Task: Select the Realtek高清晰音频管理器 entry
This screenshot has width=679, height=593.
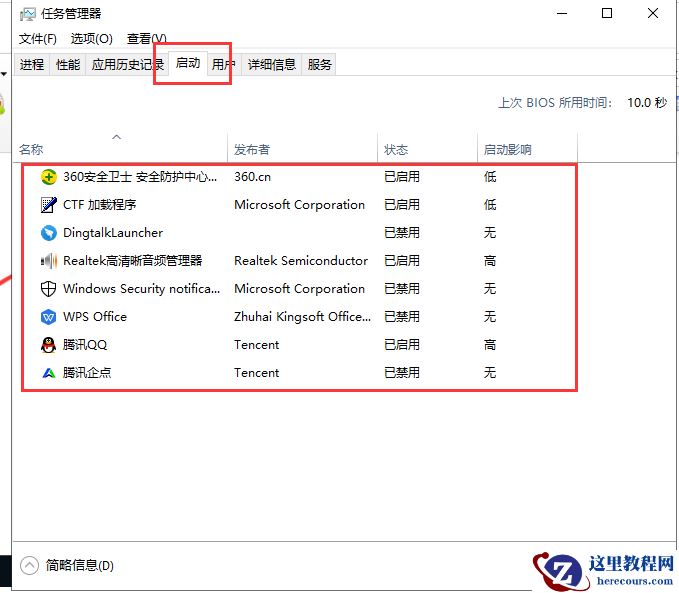Action: coord(133,261)
